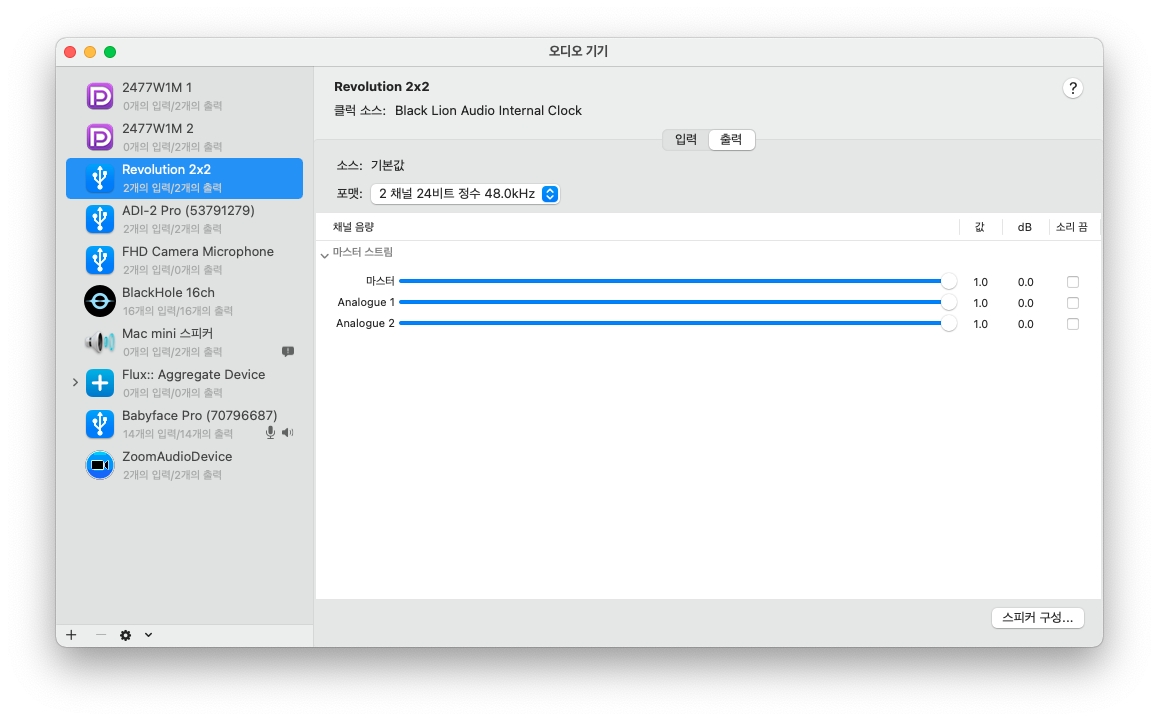Click the 값 column header
Screen dimensions: 1159x721
[979, 227]
